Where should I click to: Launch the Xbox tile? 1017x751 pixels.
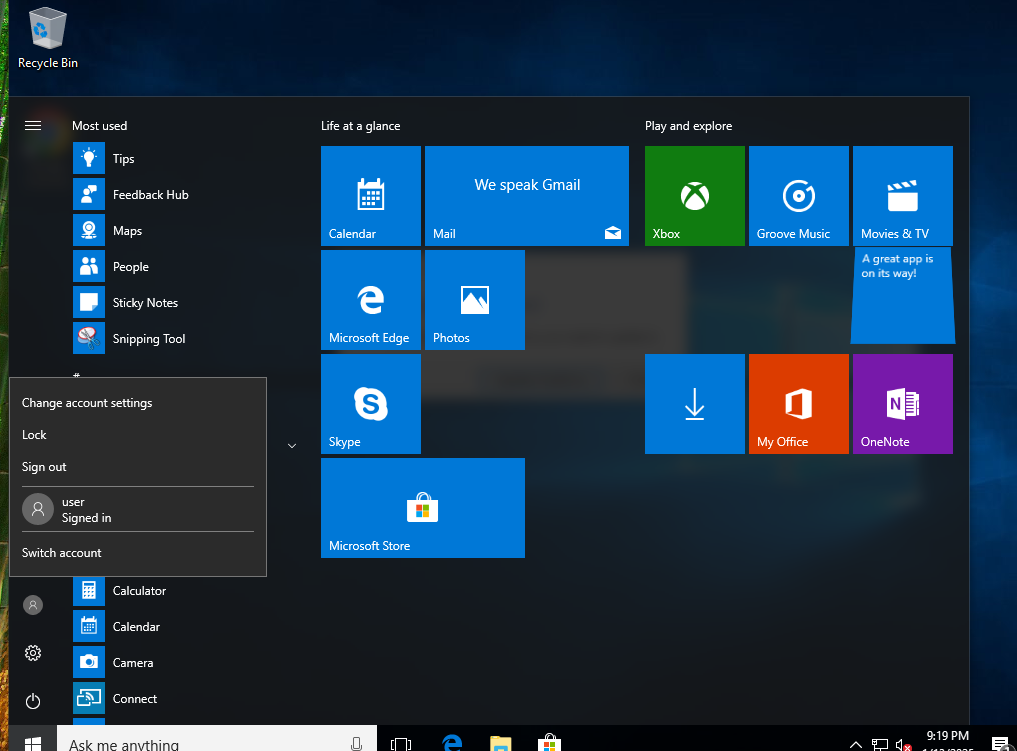(x=695, y=196)
